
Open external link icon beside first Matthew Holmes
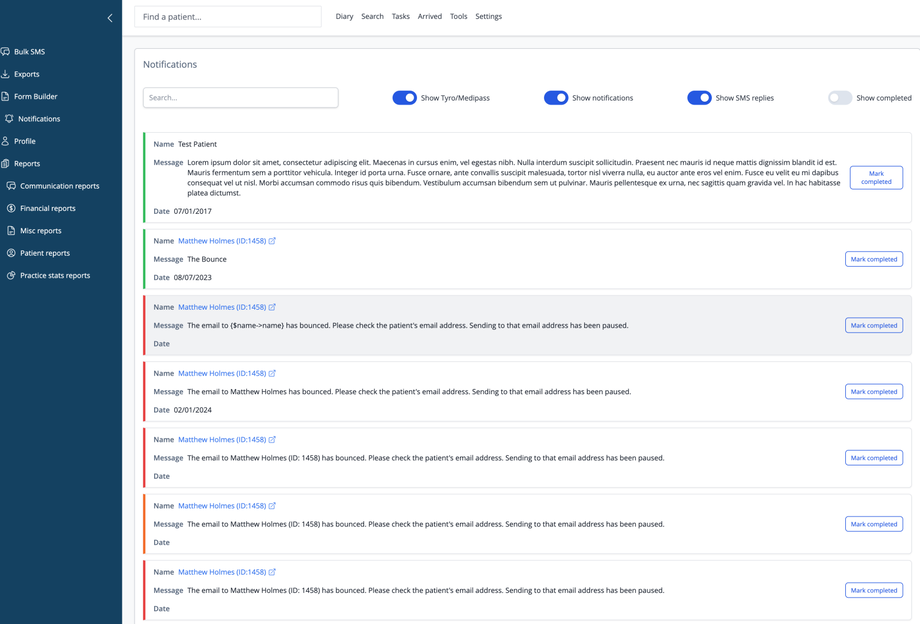pos(272,241)
